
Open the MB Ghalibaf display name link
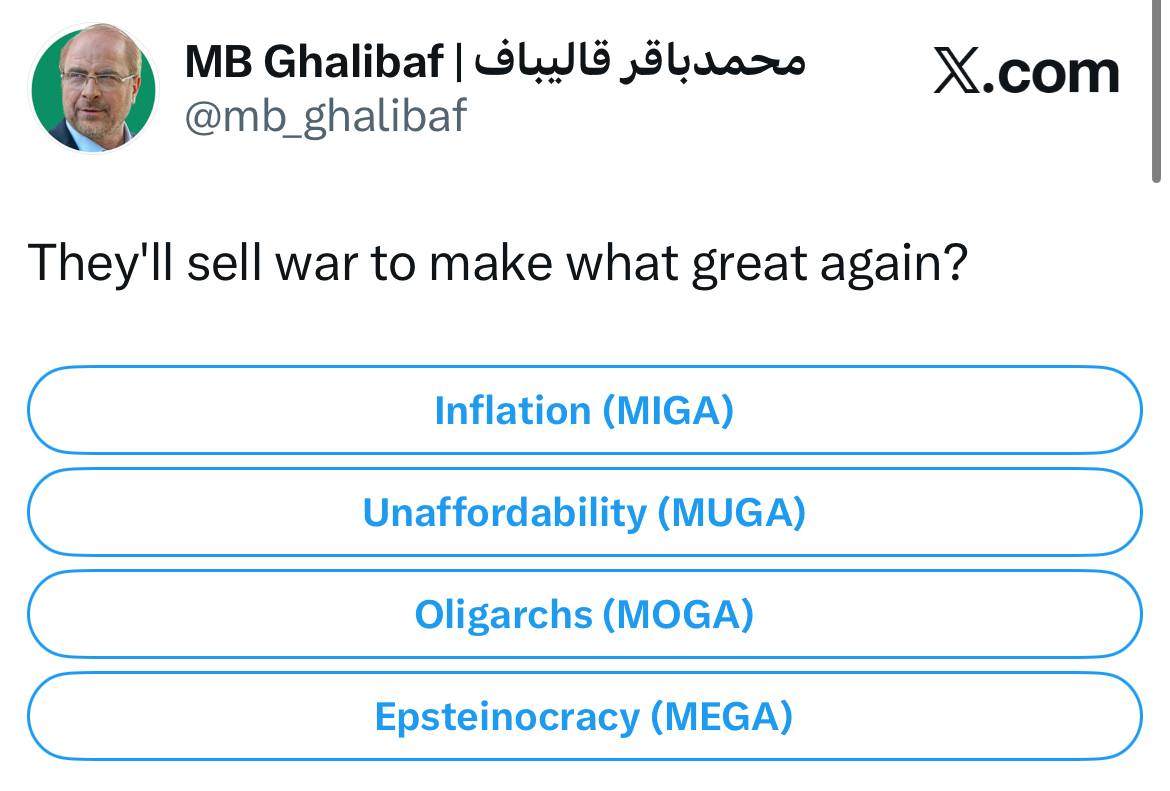pyautogui.click(x=313, y=64)
